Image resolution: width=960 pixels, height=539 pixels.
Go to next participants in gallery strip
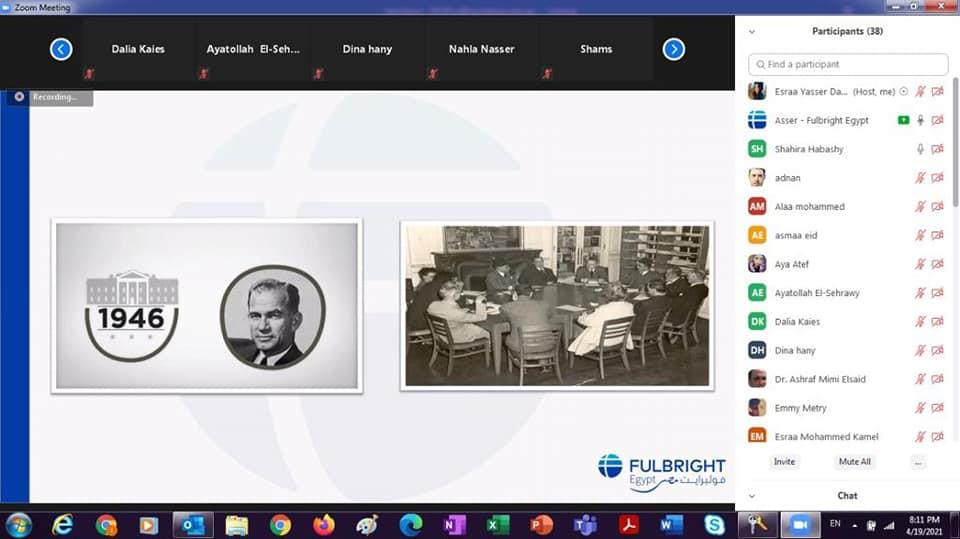pos(673,49)
